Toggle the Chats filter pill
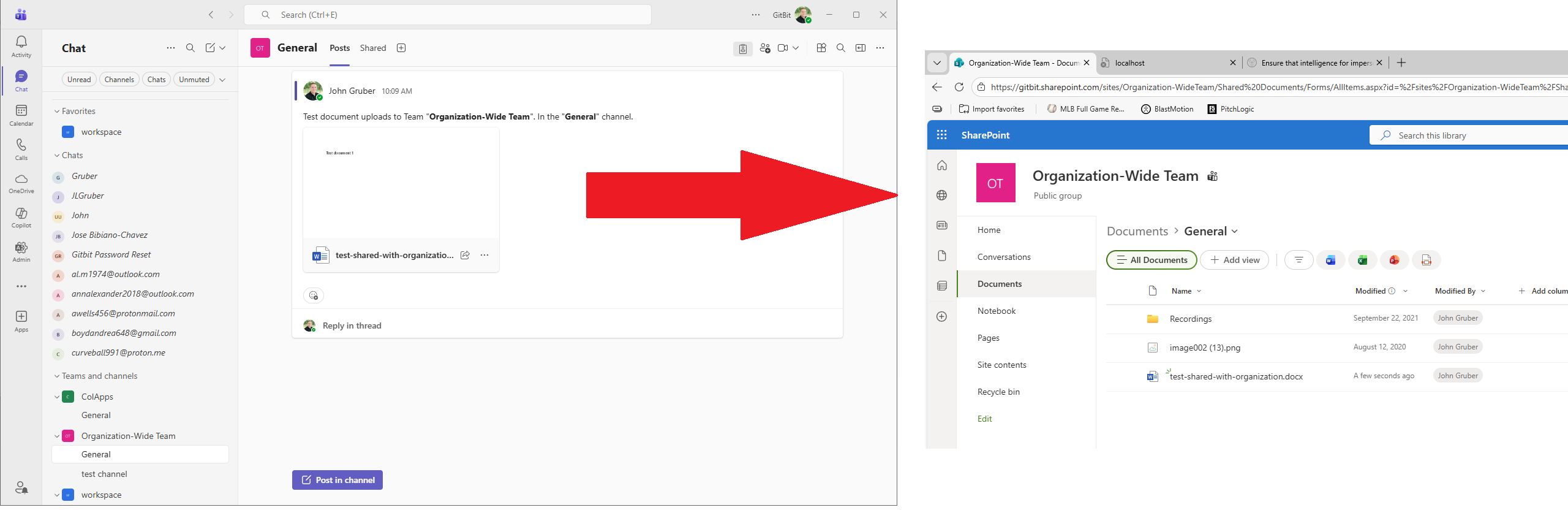Screen dimensions: 1568x510 pyautogui.click(x=156, y=79)
